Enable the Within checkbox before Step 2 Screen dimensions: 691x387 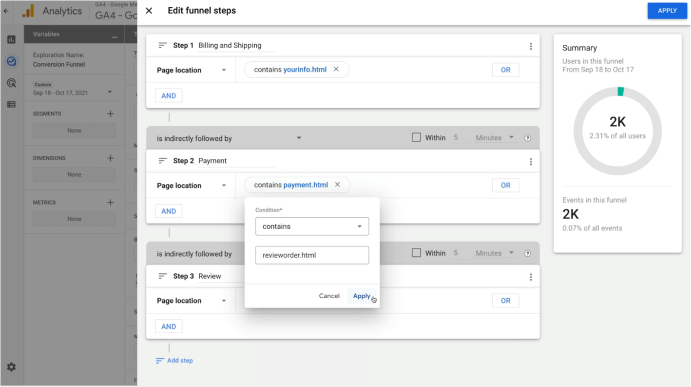coord(416,138)
